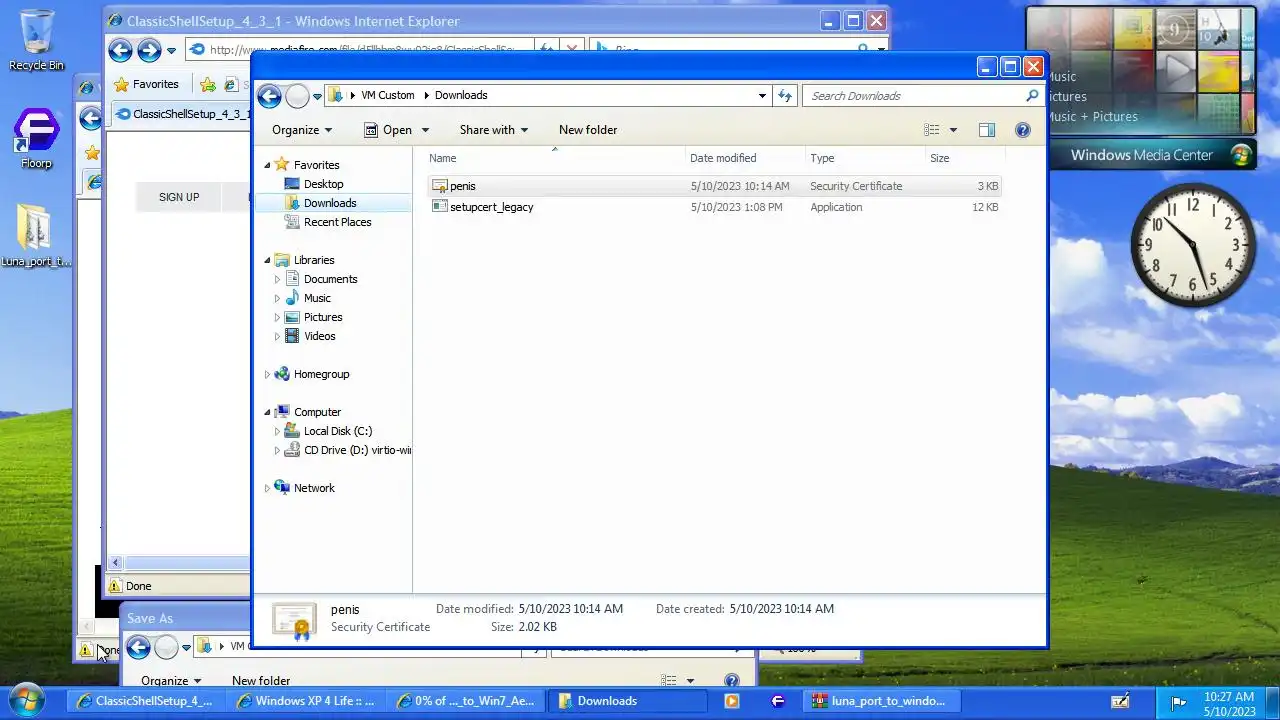
Task: Open the dropdown arrow next to Open
Action: click(425, 130)
